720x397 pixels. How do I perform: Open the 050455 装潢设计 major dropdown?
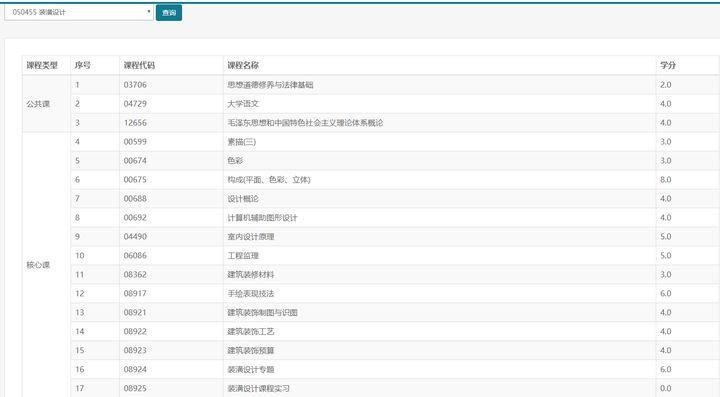tap(79, 12)
